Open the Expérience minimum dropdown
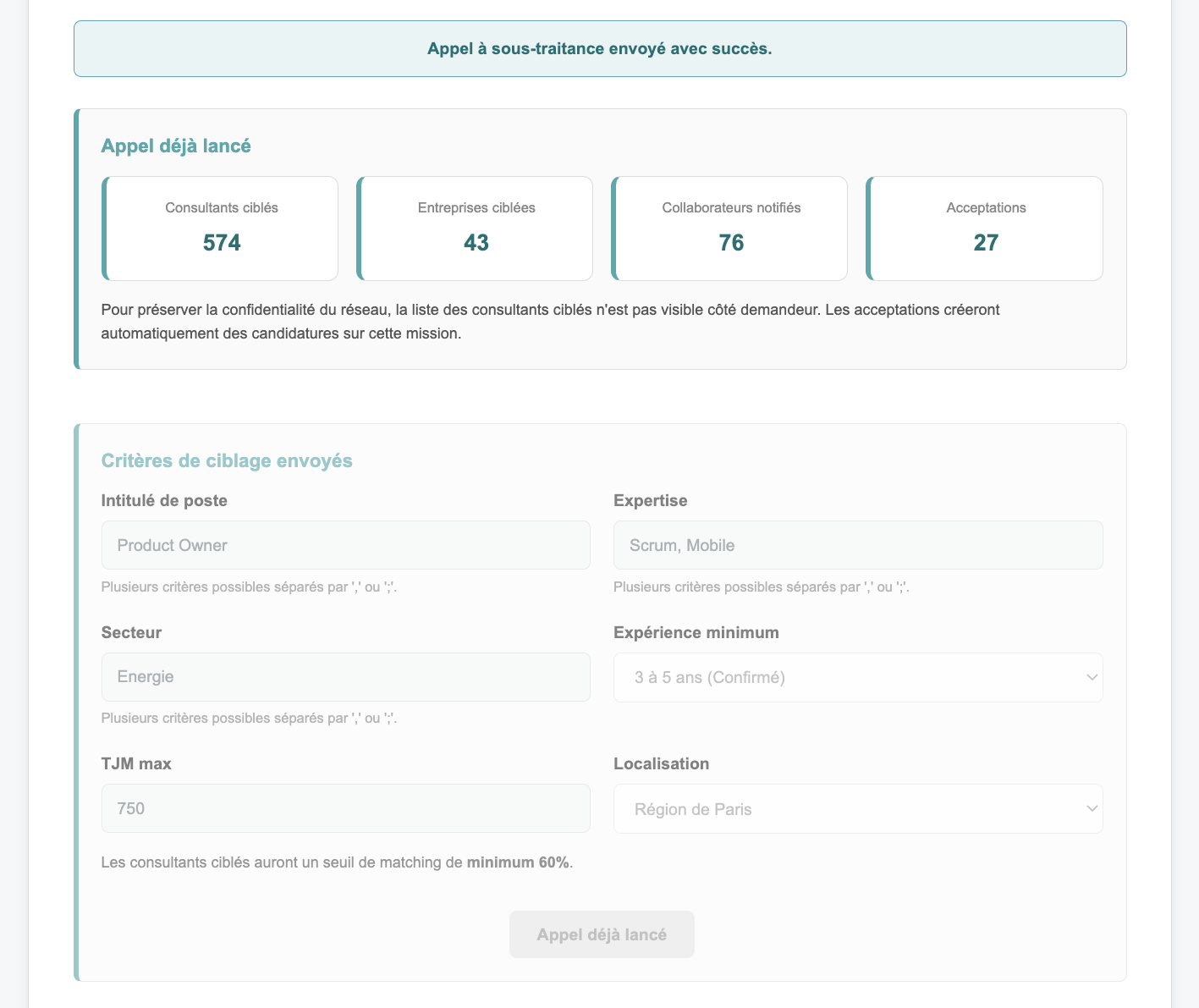This screenshot has height=1008, width=1199. [x=858, y=677]
